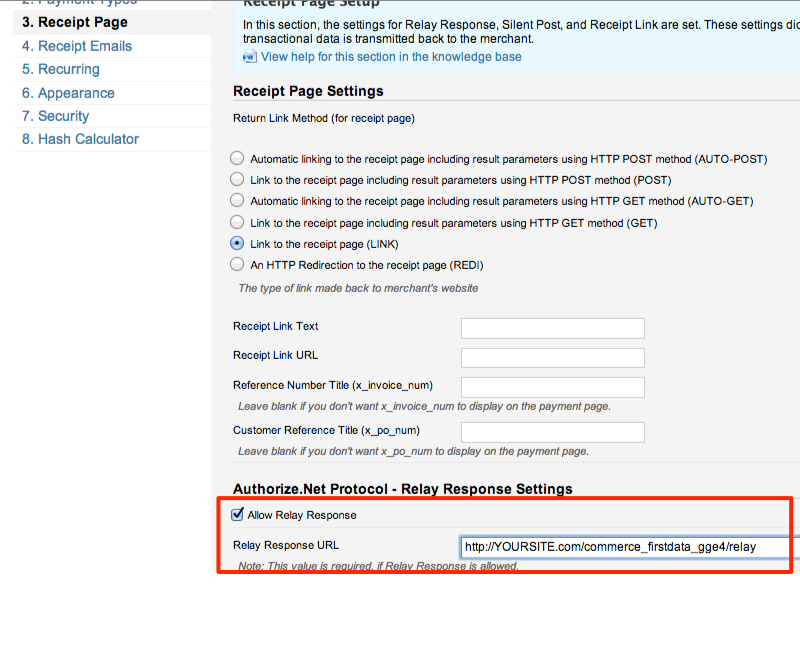This screenshot has width=800, height=654.
Task: Select AUTO-POST return link method
Action: 237,158
